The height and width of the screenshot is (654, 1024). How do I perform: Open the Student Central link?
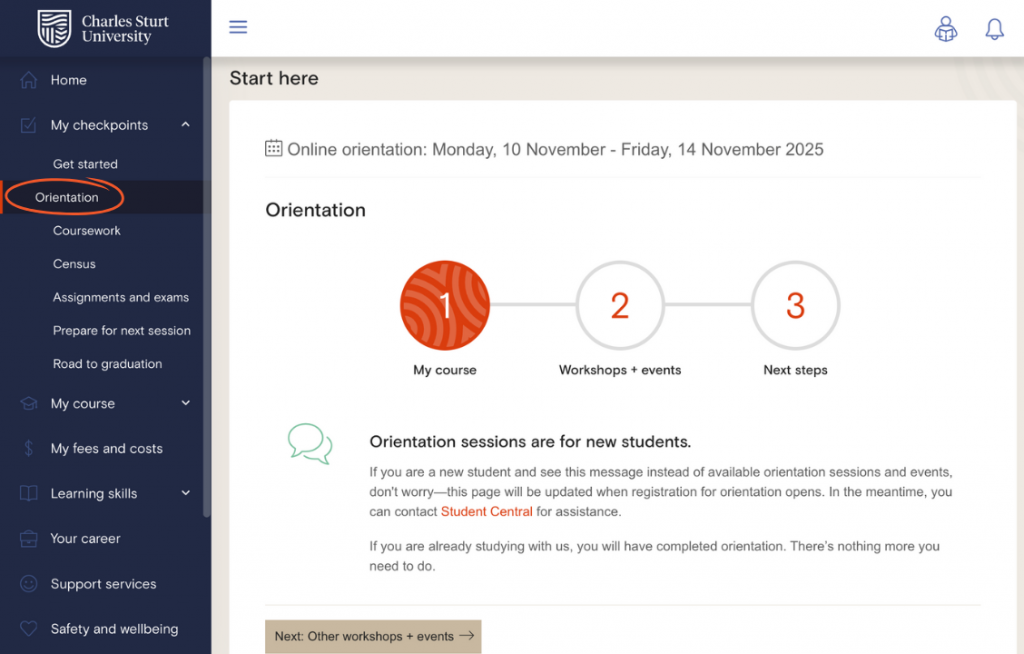pyautogui.click(x=486, y=512)
